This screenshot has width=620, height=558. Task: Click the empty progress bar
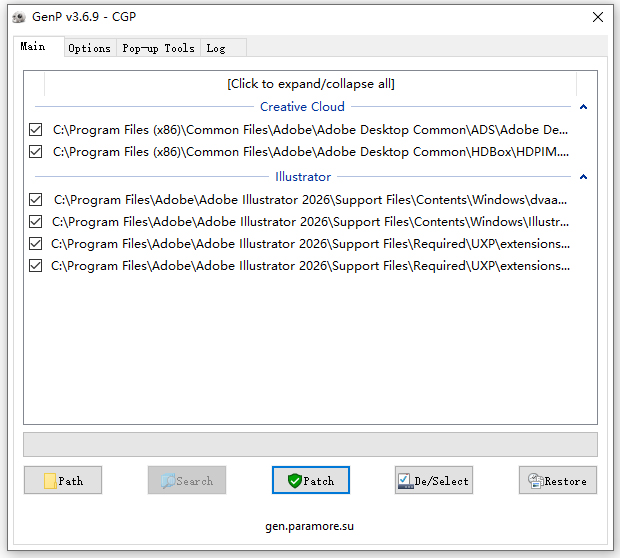[x=310, y=445]
